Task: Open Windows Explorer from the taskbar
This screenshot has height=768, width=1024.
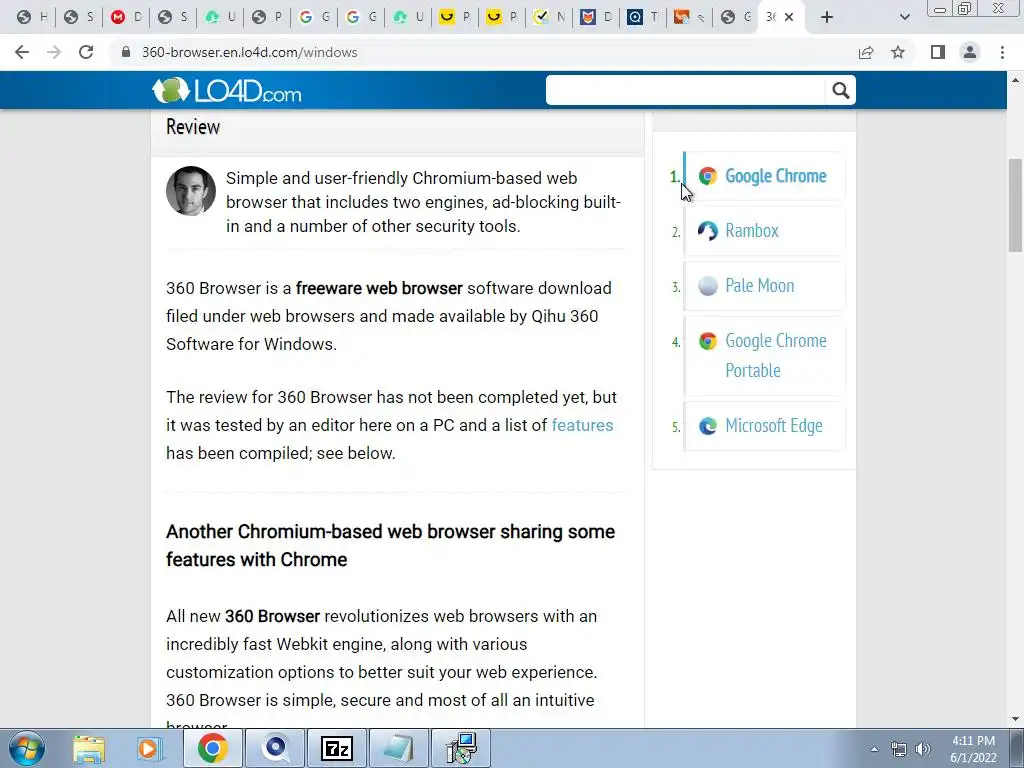Action: pyautogui.click(x=89, y=748)
